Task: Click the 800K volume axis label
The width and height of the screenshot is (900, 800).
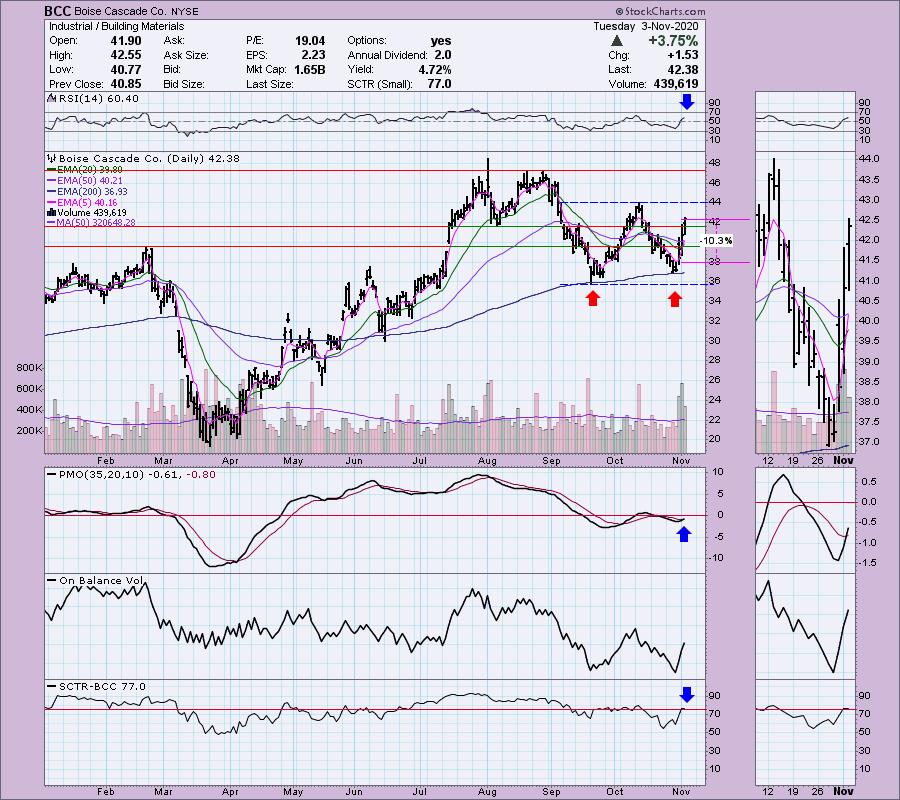Action: pyautogui.click(x=29, y=367)
